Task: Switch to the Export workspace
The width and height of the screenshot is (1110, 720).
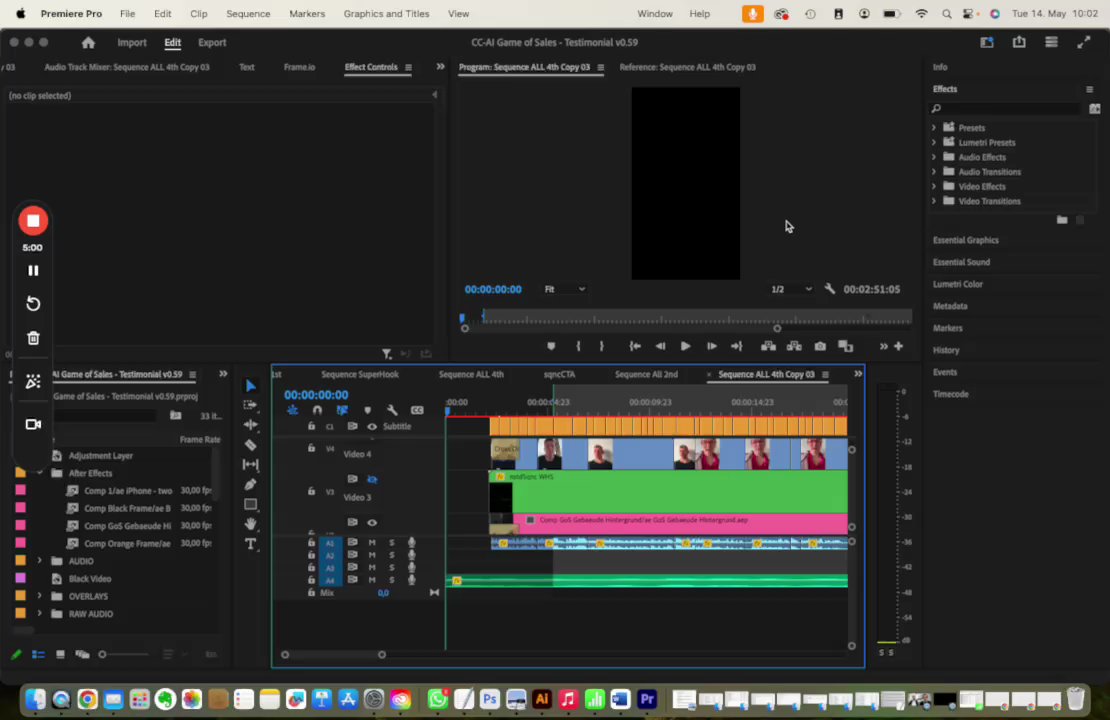Action: point(212,43)
